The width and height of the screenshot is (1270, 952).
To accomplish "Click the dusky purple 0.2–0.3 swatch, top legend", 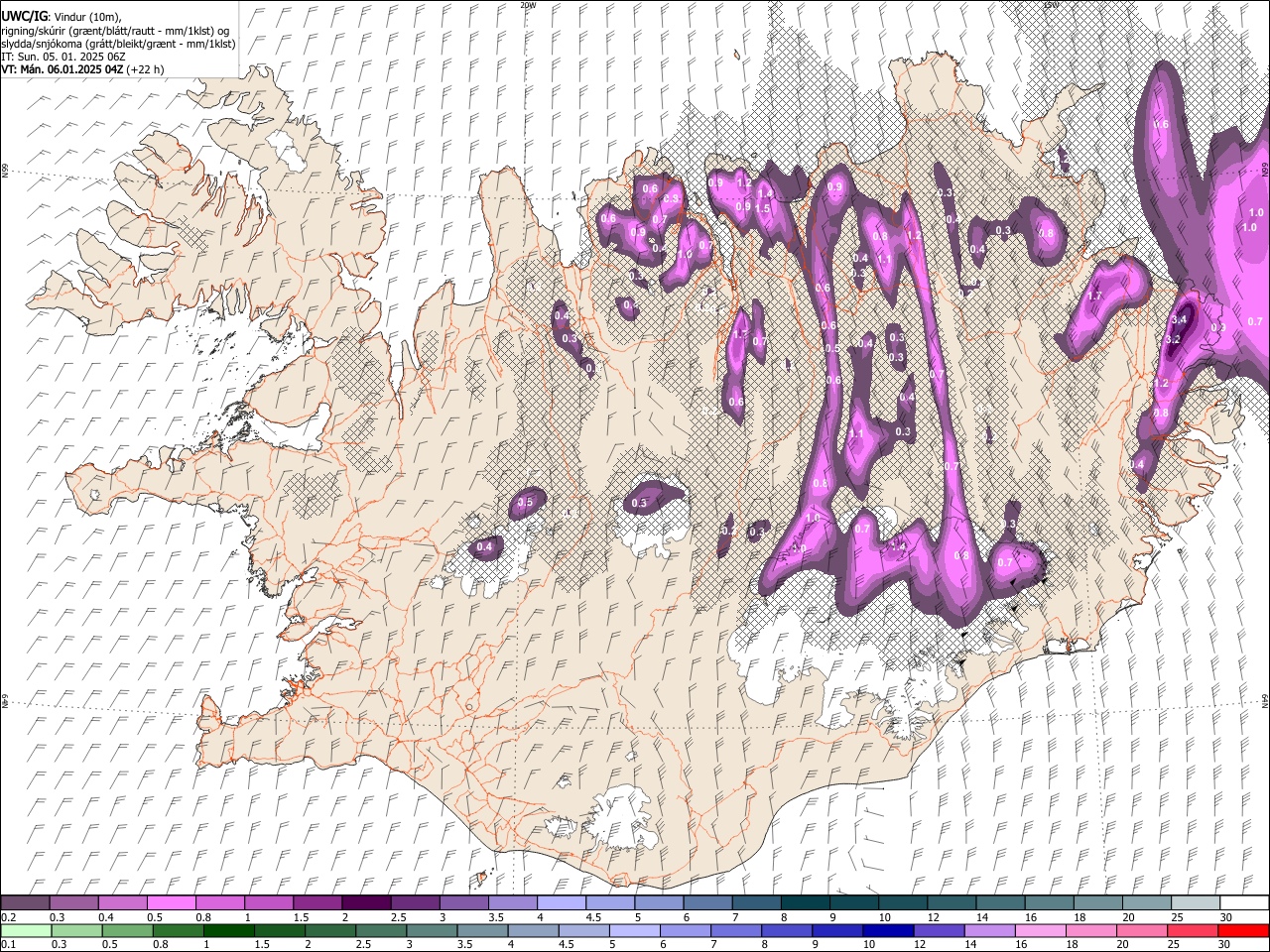I will pos(25,903).
